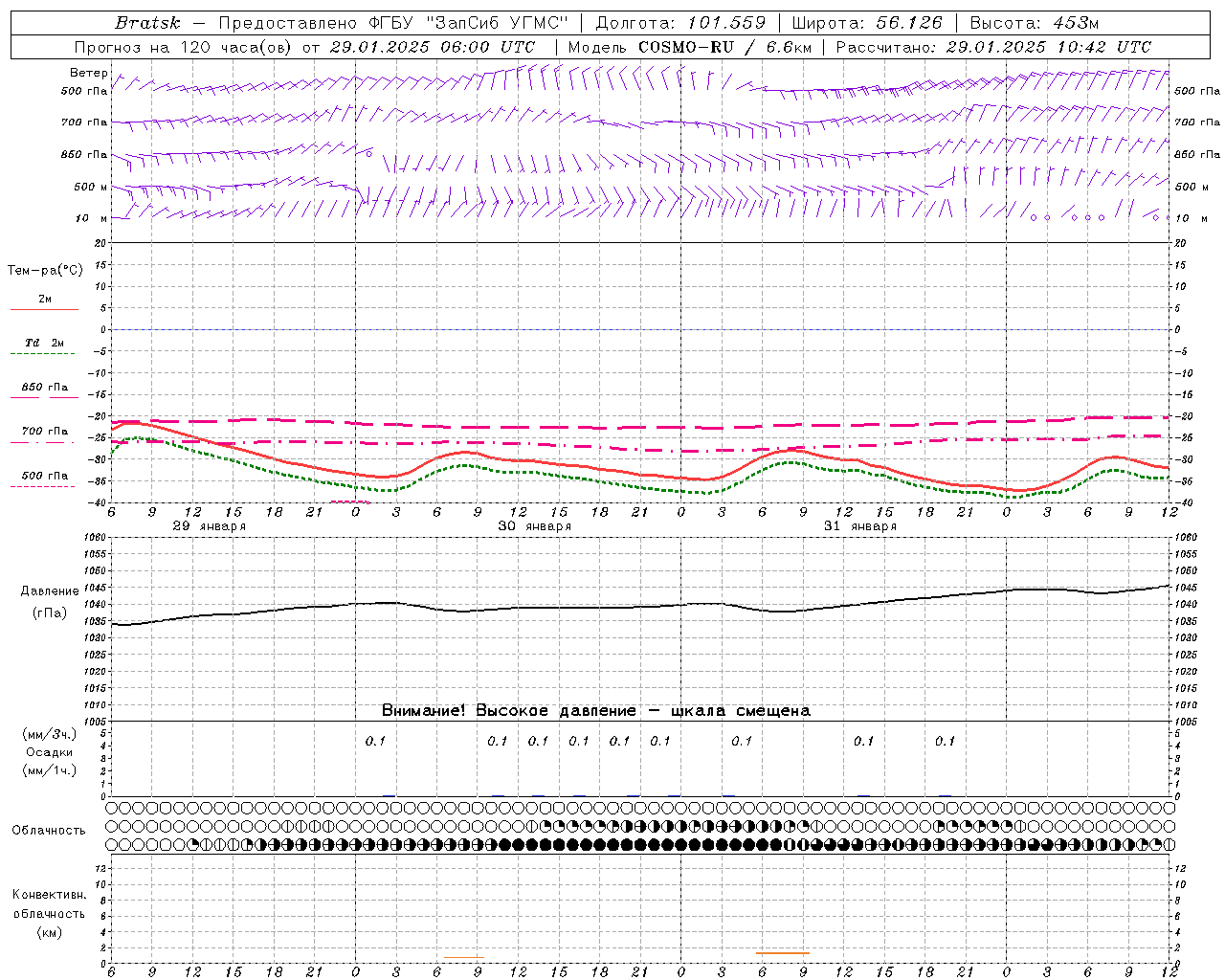1225x980 pixels.
Task: Click the 30 января date label
Action: (535, 526)
